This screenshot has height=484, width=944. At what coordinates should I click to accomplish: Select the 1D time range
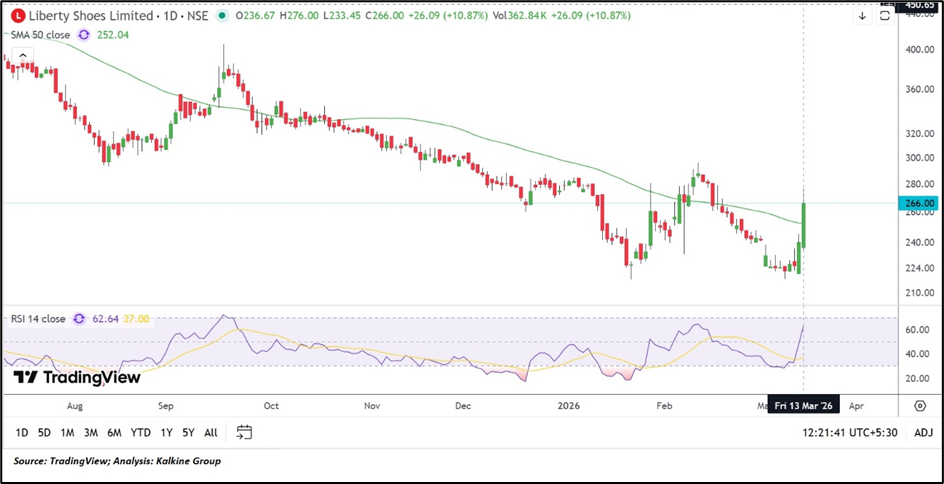coord(21,432)
